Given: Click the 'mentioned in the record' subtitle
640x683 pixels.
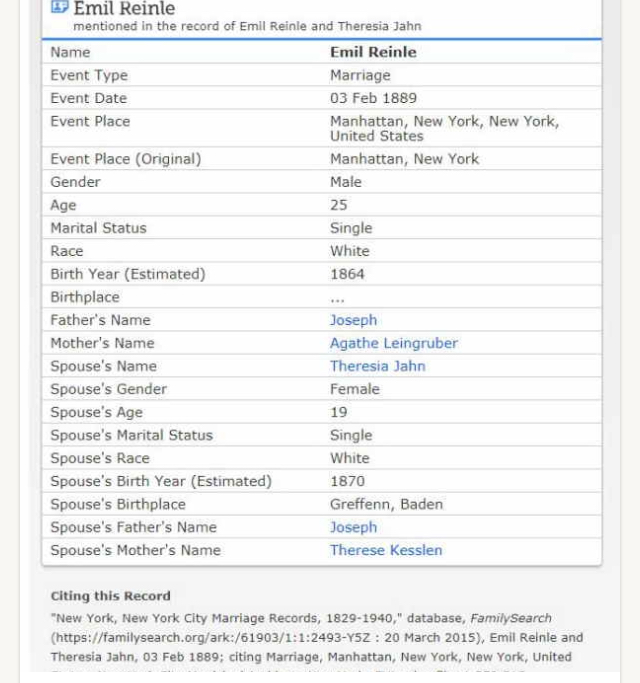Looking at the screenshot, I should pos(247,26).
